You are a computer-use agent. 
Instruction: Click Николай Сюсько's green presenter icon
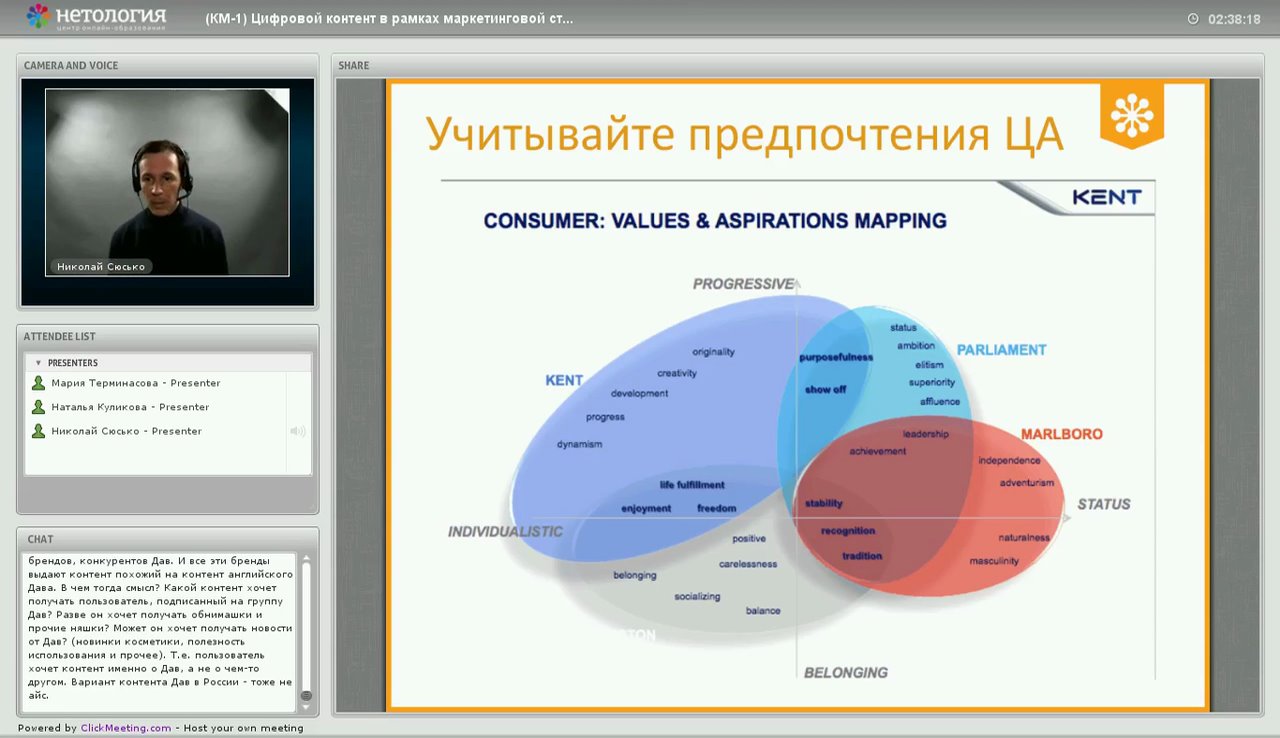click(x=38, y=430)
